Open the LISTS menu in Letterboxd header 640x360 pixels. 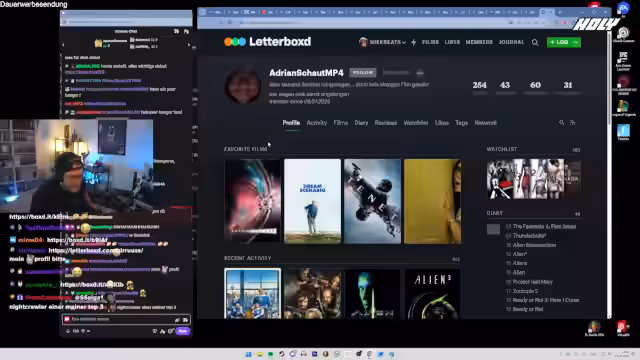coord(452,42)
